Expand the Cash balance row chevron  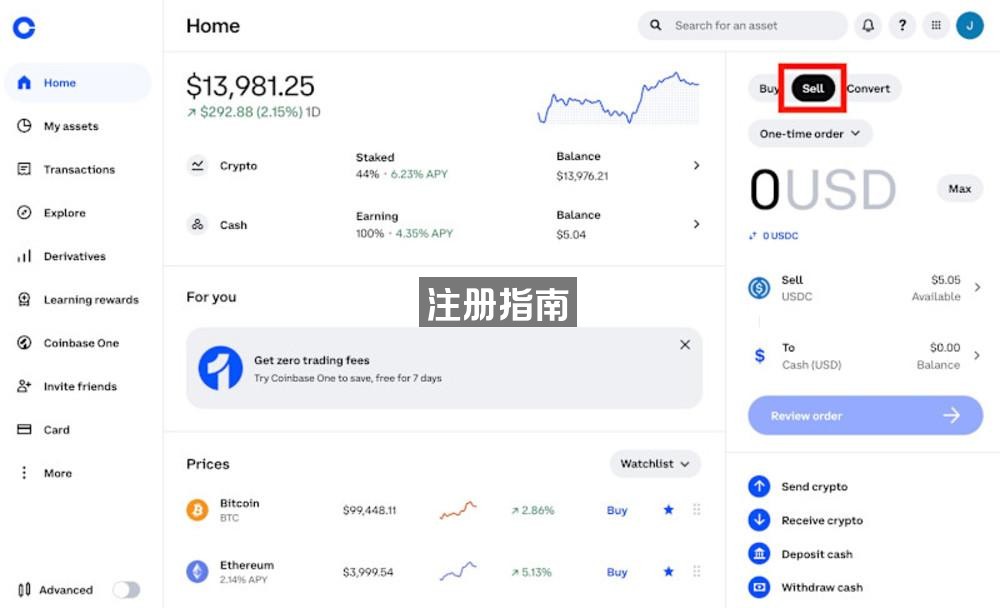tap(696, 224)
